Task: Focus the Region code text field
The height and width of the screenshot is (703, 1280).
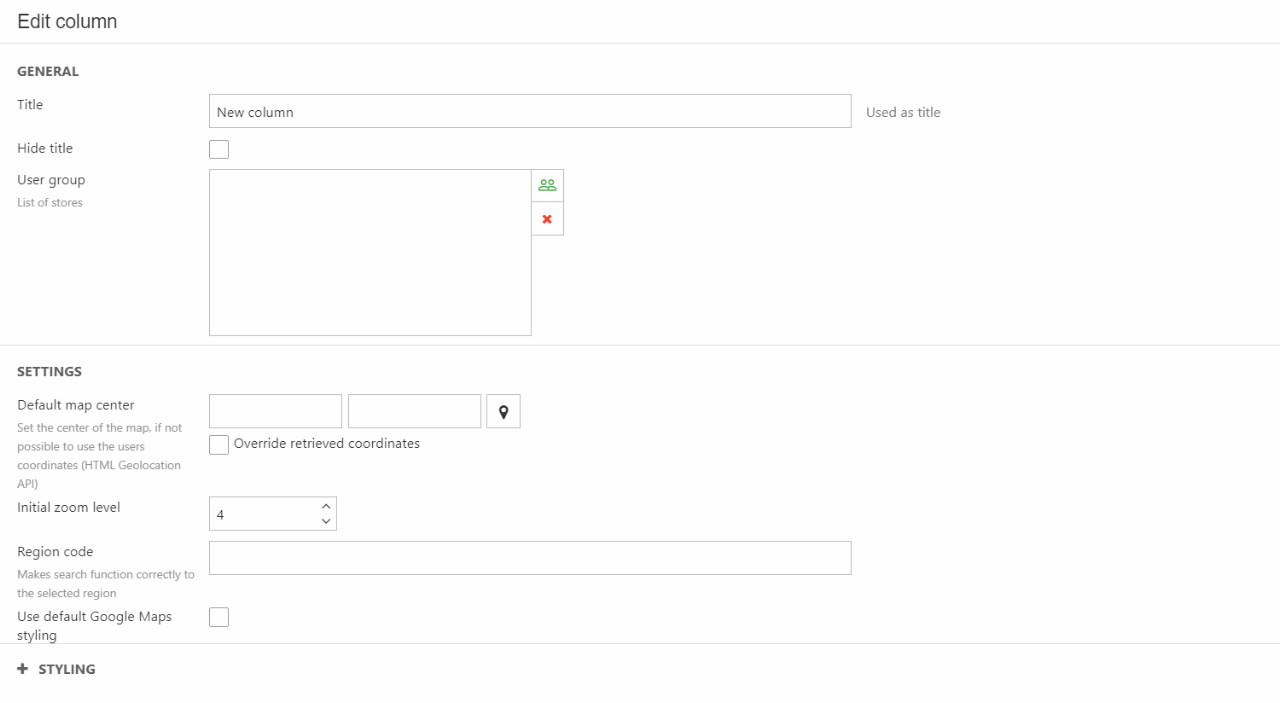Action: [x=530, y=558]
